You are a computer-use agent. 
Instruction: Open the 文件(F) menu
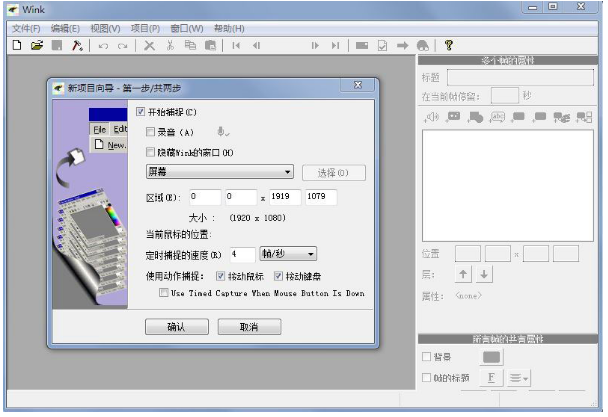coord(26,28)
